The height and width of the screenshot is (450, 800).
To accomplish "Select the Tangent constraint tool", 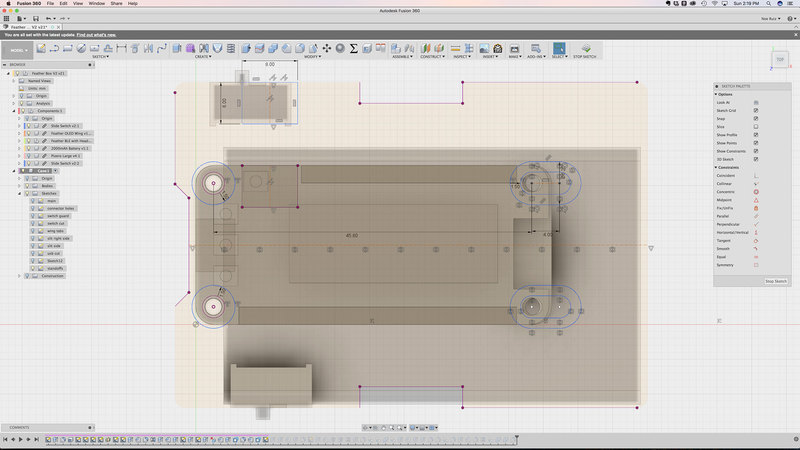I will tap(756, 241).
